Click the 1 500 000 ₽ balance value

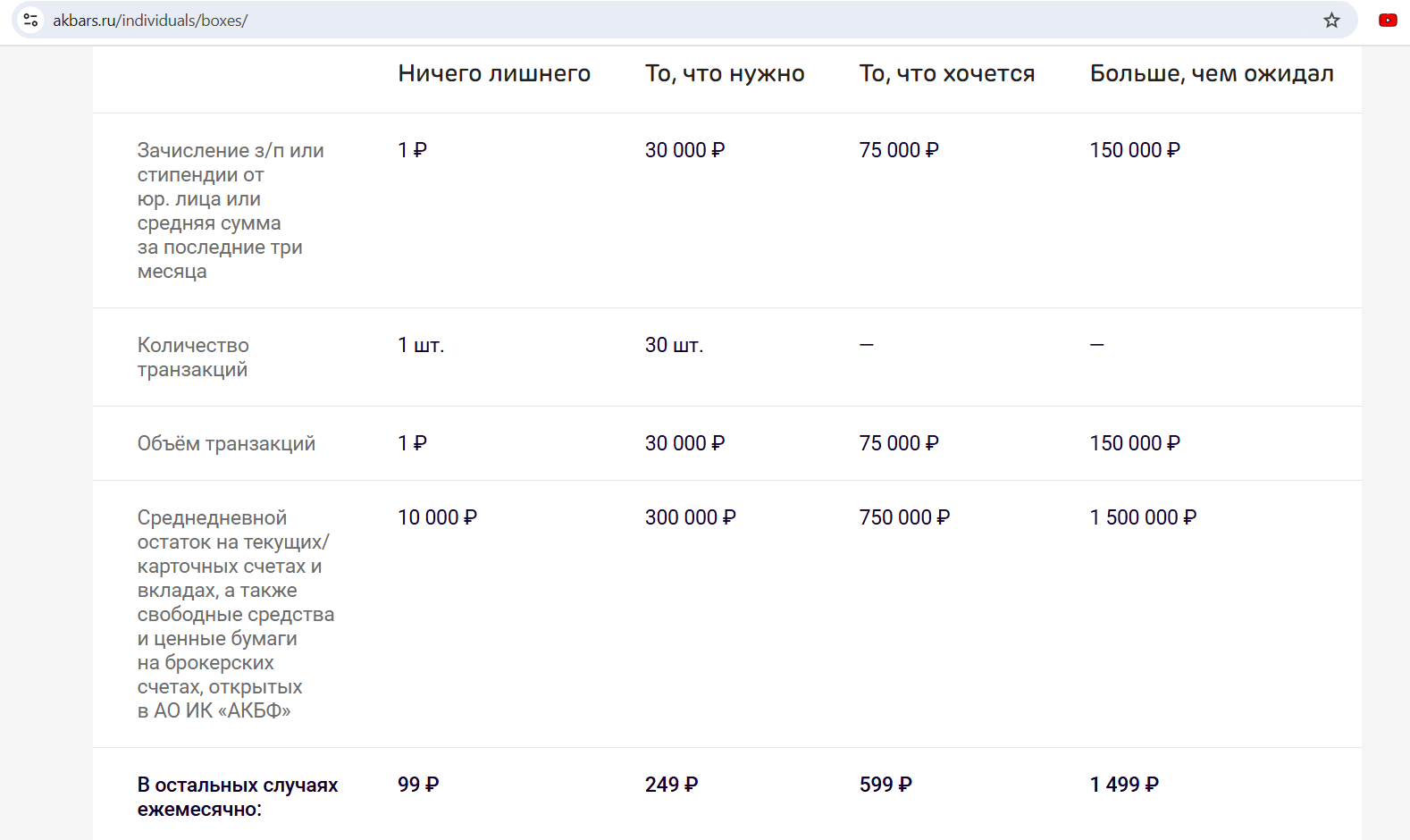pos(1143,517)
